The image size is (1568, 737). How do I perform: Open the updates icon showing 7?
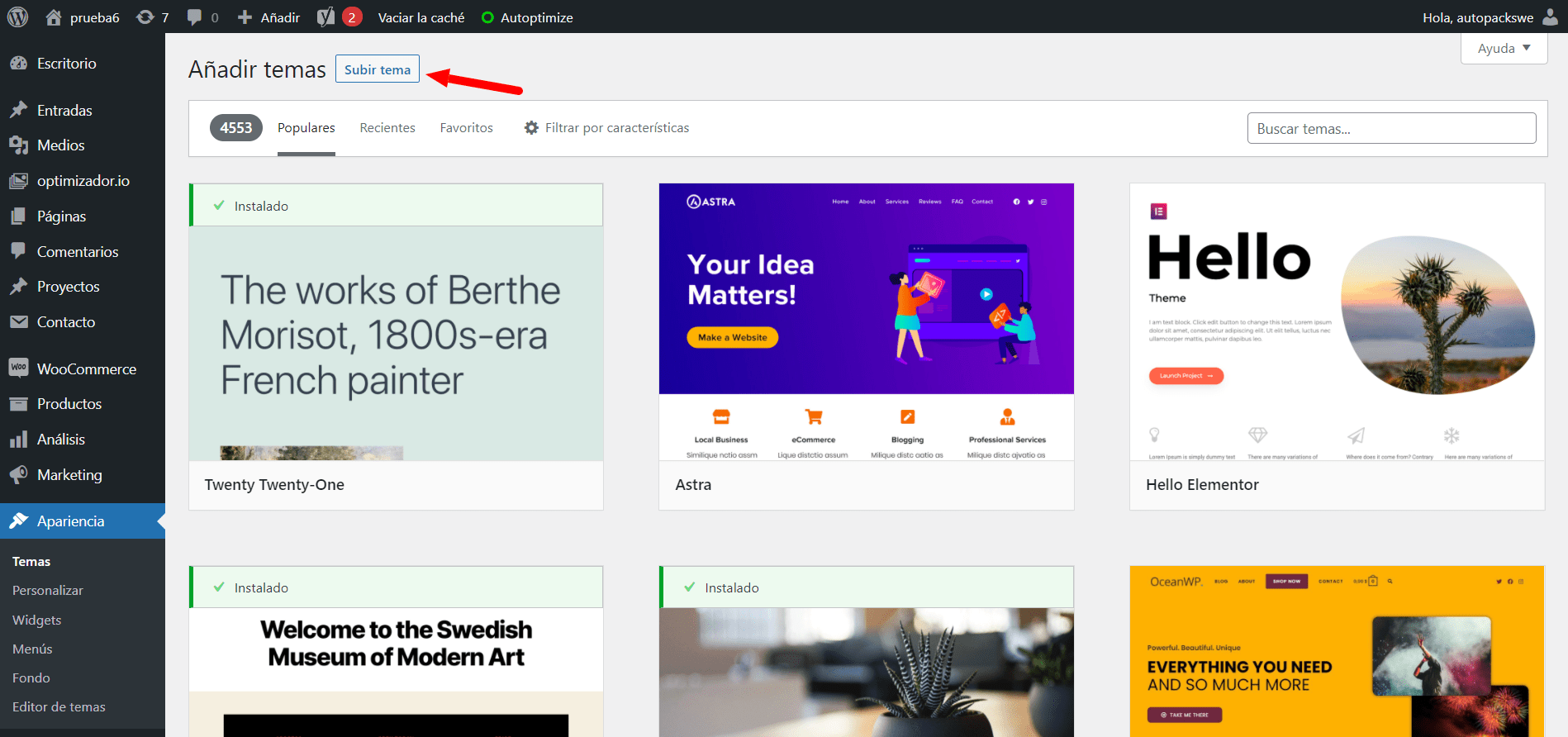pyautogui.click(x=145, y=17)
